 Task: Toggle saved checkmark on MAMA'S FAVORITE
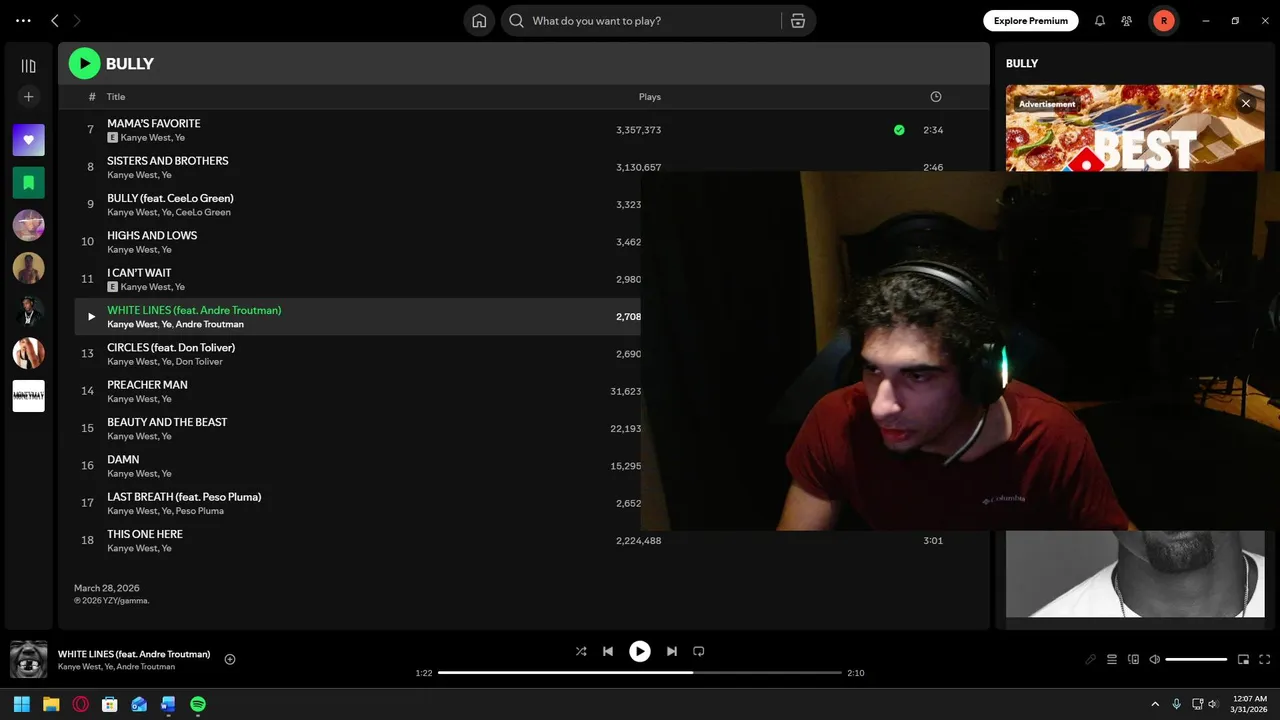tap(899, 130)
